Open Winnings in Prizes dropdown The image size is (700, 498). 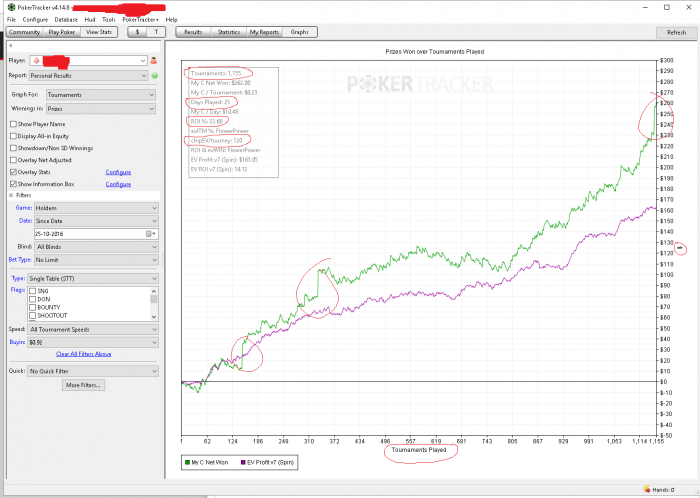101,108
